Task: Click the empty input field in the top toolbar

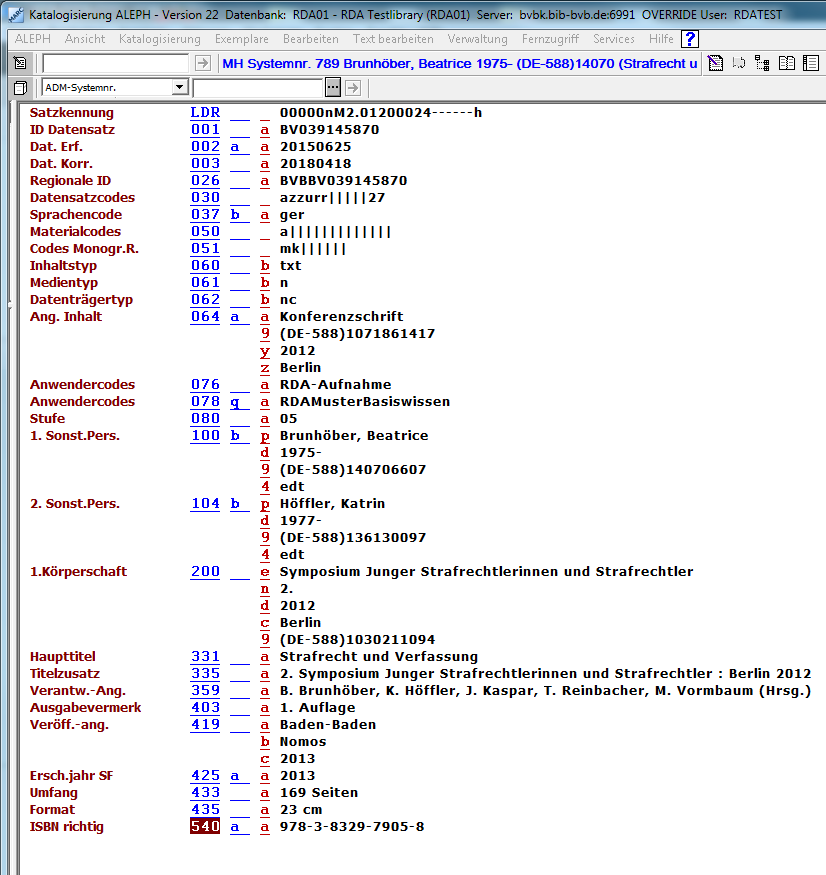Action: 115,63
